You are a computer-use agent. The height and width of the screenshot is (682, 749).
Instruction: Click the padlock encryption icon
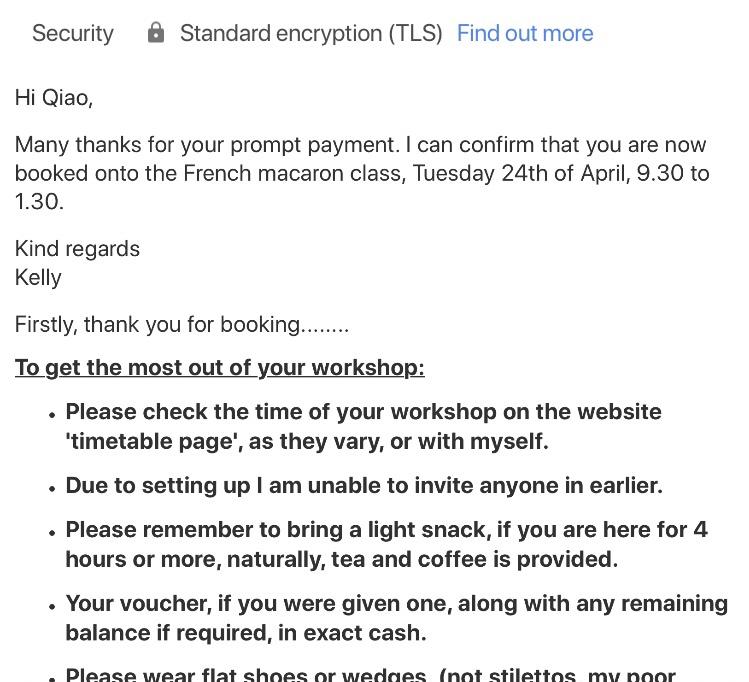(156, 33)
